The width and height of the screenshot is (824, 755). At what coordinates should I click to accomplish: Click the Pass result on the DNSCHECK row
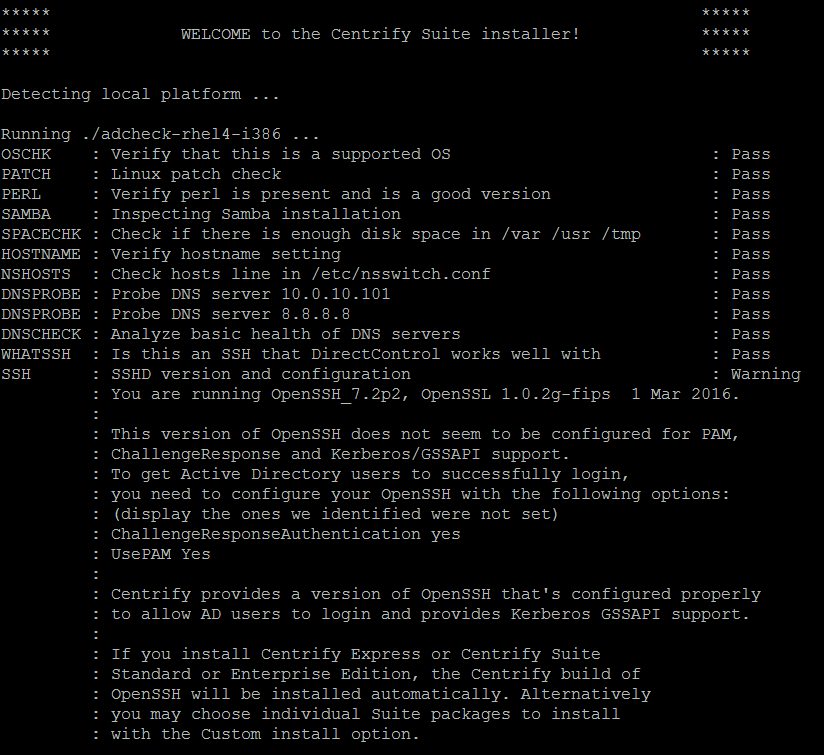751,334
